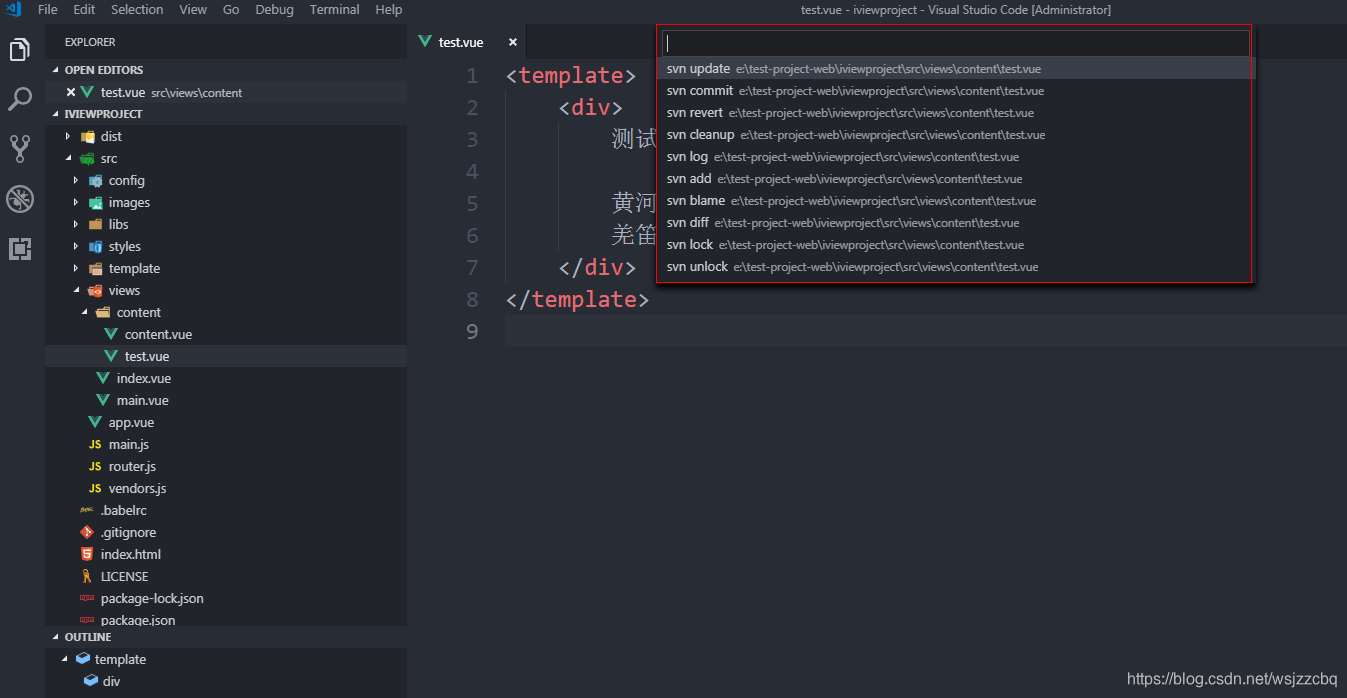Expand the config folder arrow
Screen dimensions: 1347x698
(76, 180)
